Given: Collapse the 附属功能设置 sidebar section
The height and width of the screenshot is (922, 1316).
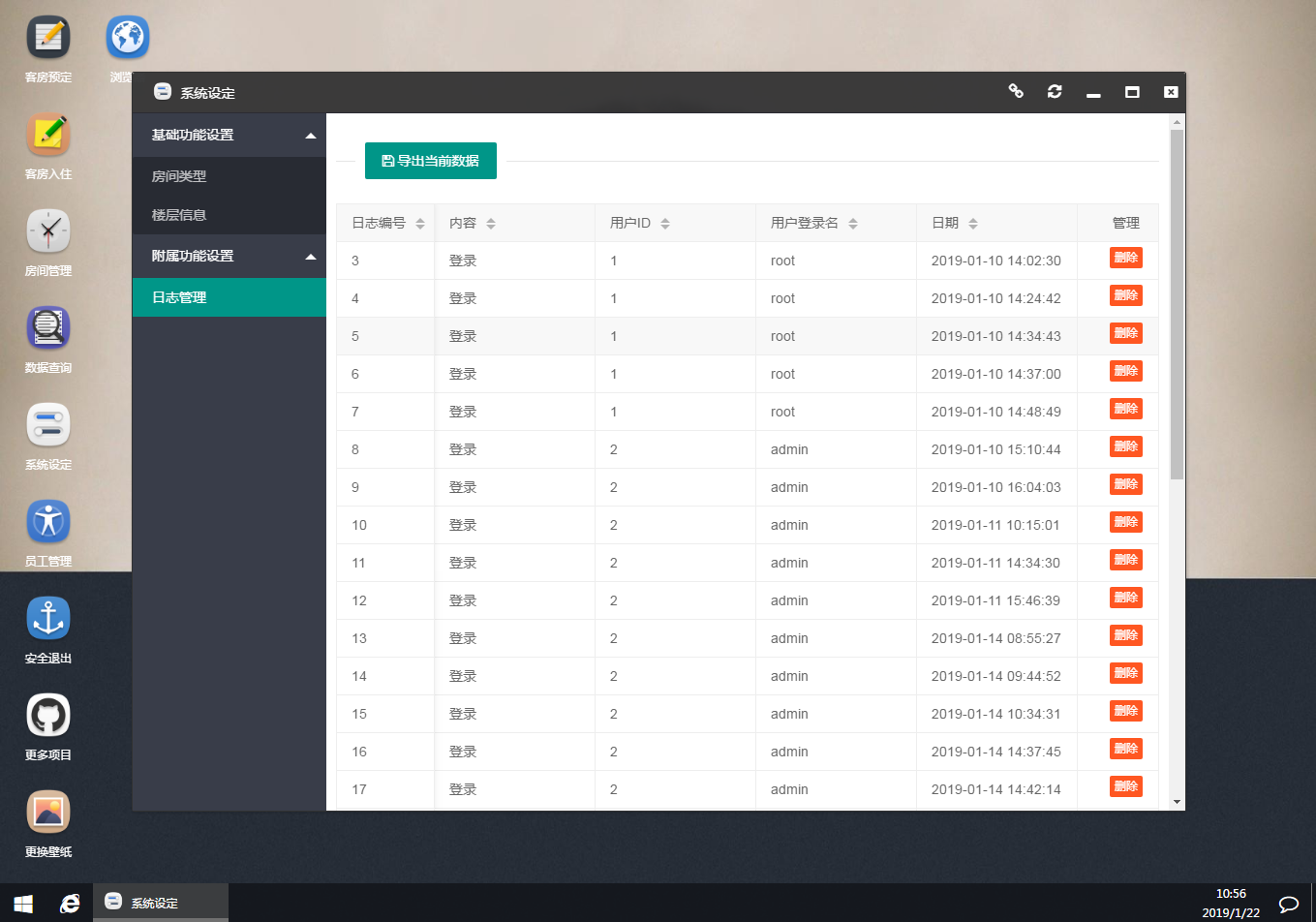Looking at the screenshot, I should pyautogui.click(x=311, y=257).
